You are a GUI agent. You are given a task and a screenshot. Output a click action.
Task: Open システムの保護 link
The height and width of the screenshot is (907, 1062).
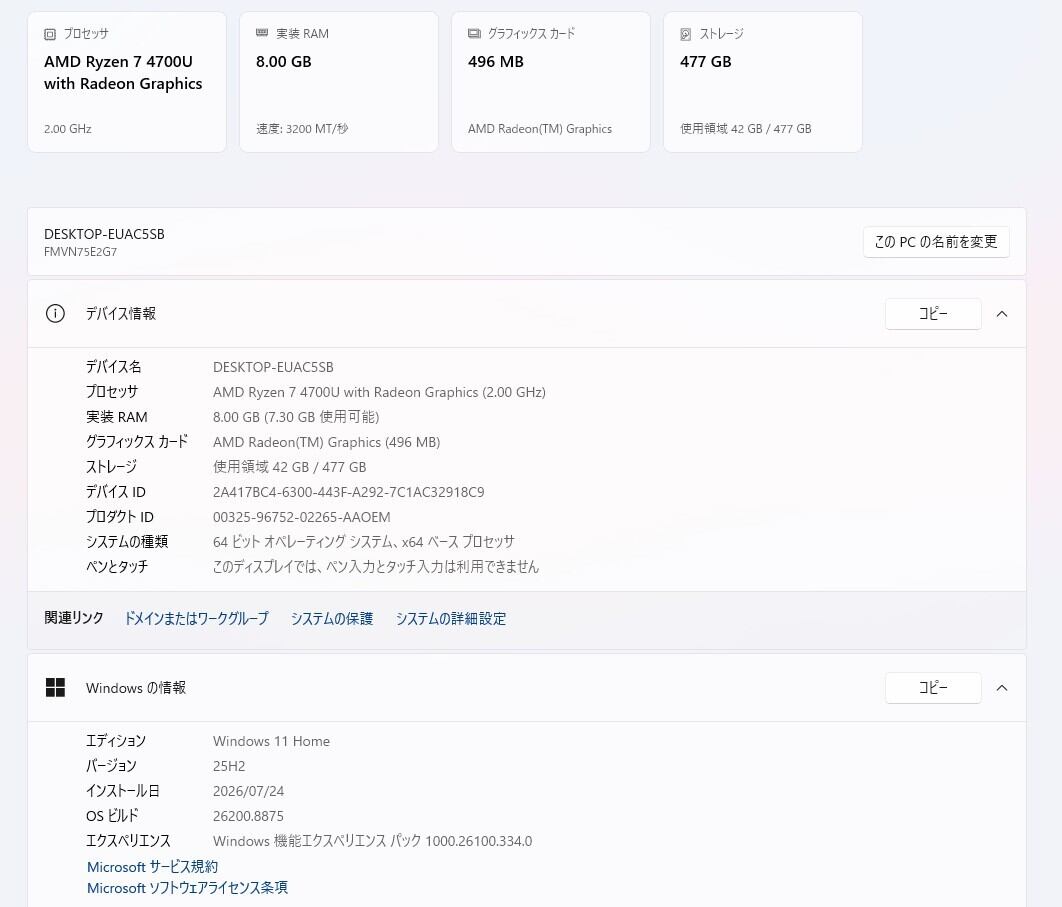(332, 618)
